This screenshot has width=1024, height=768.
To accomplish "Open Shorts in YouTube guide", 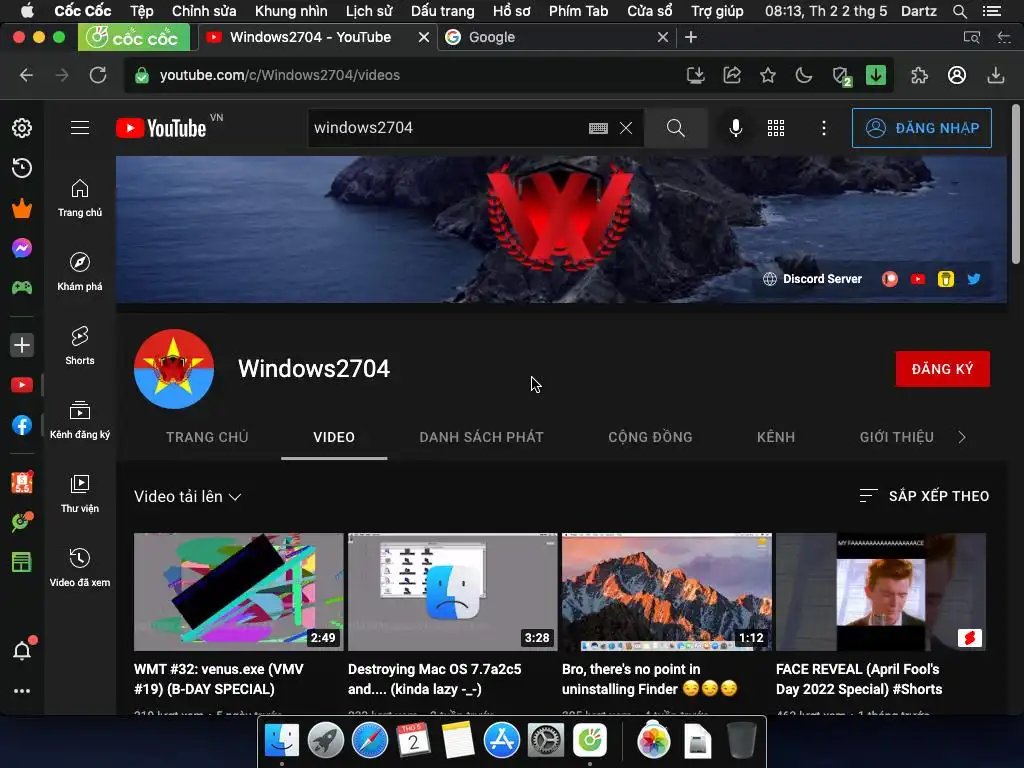I will (x=80, y=346).
